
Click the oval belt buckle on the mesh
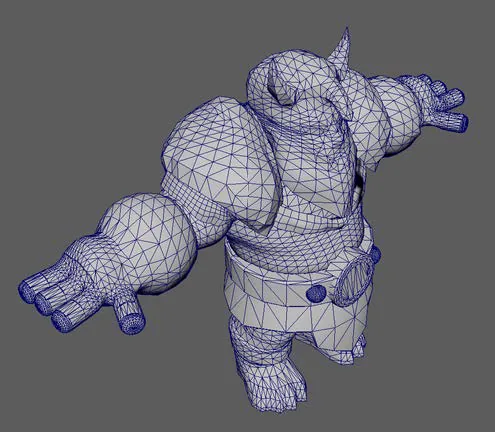click(x=355, y=279)
